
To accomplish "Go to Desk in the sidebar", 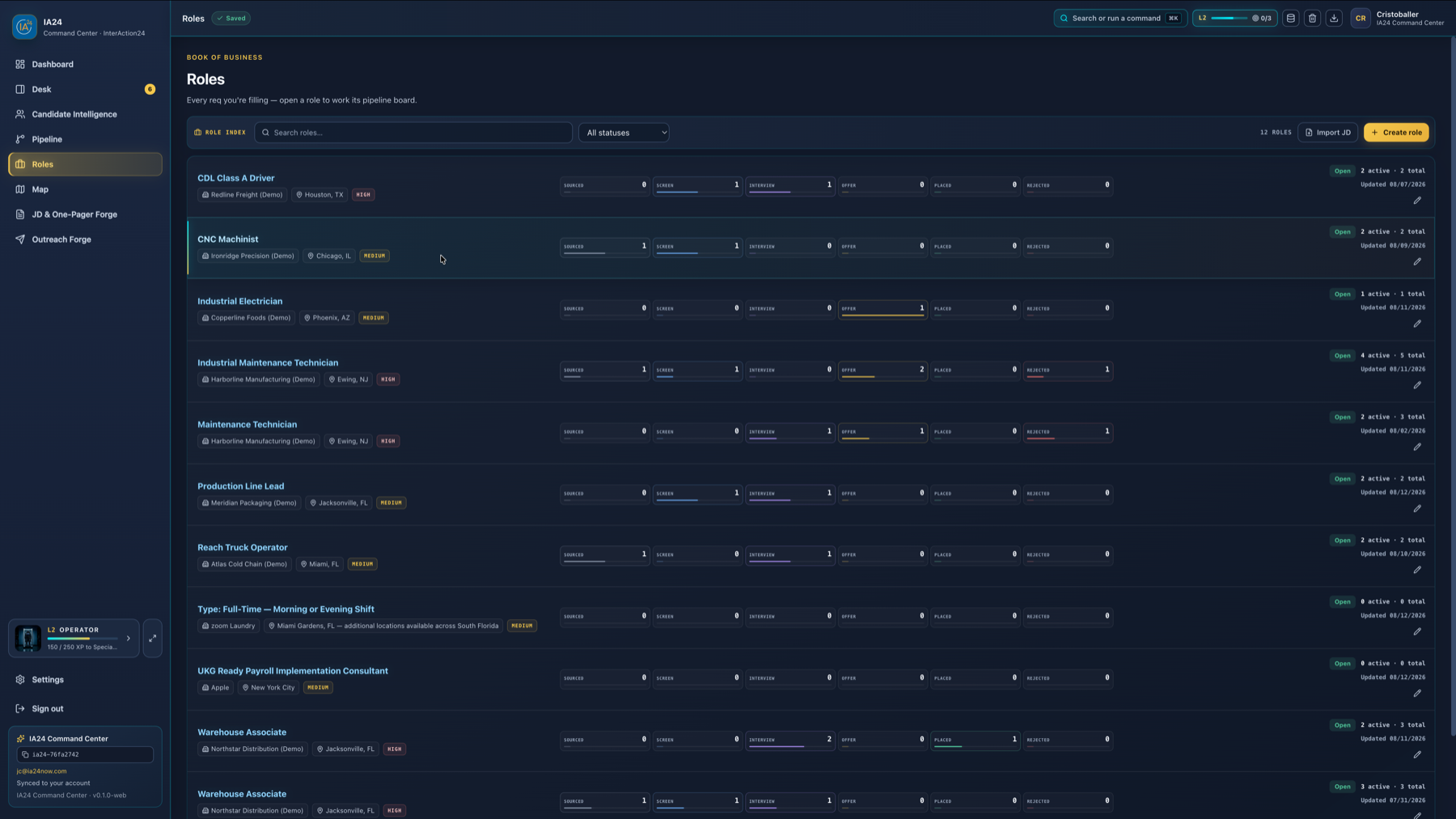I will tap(85, 89).
